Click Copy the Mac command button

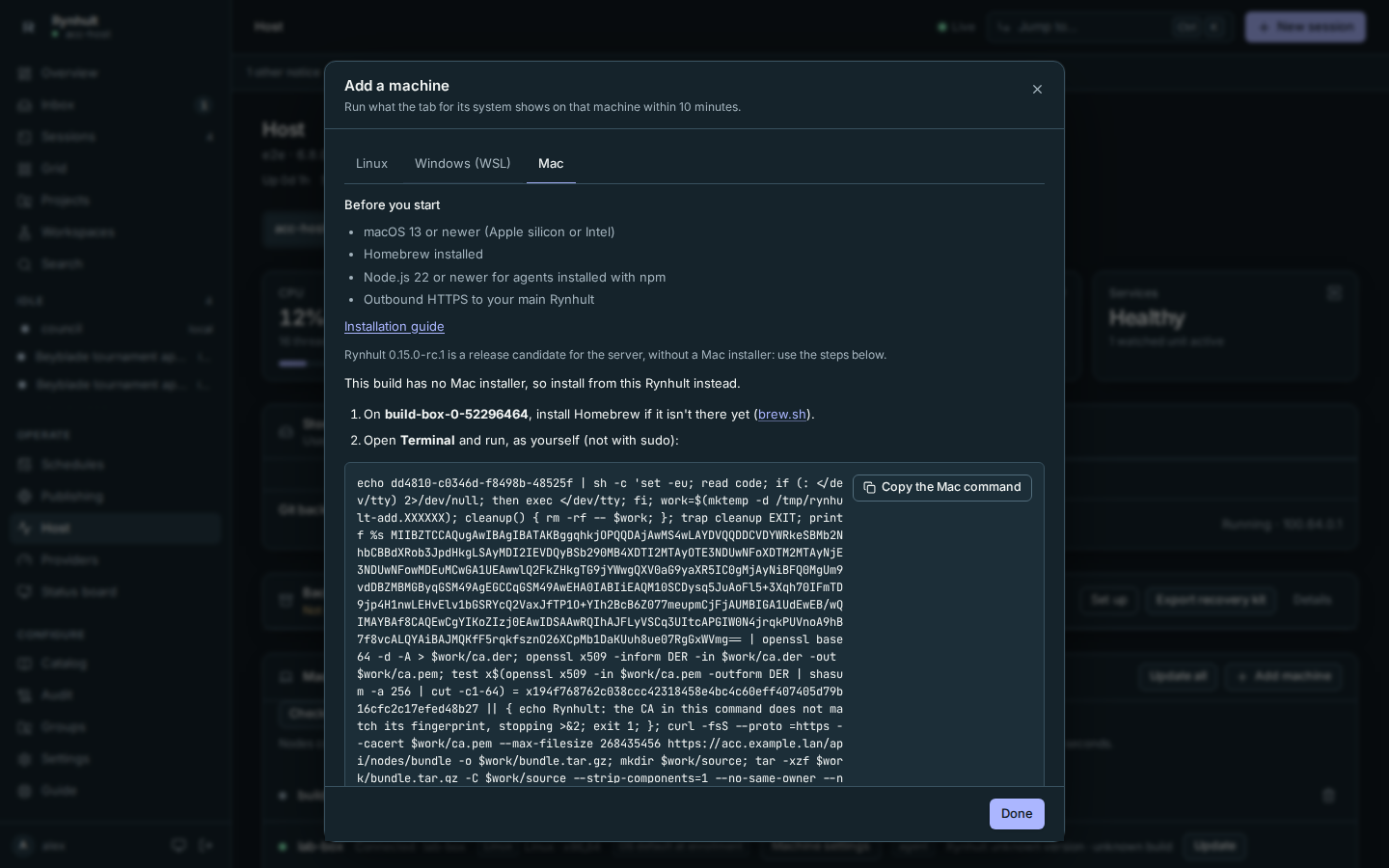[x=941, y=488]
